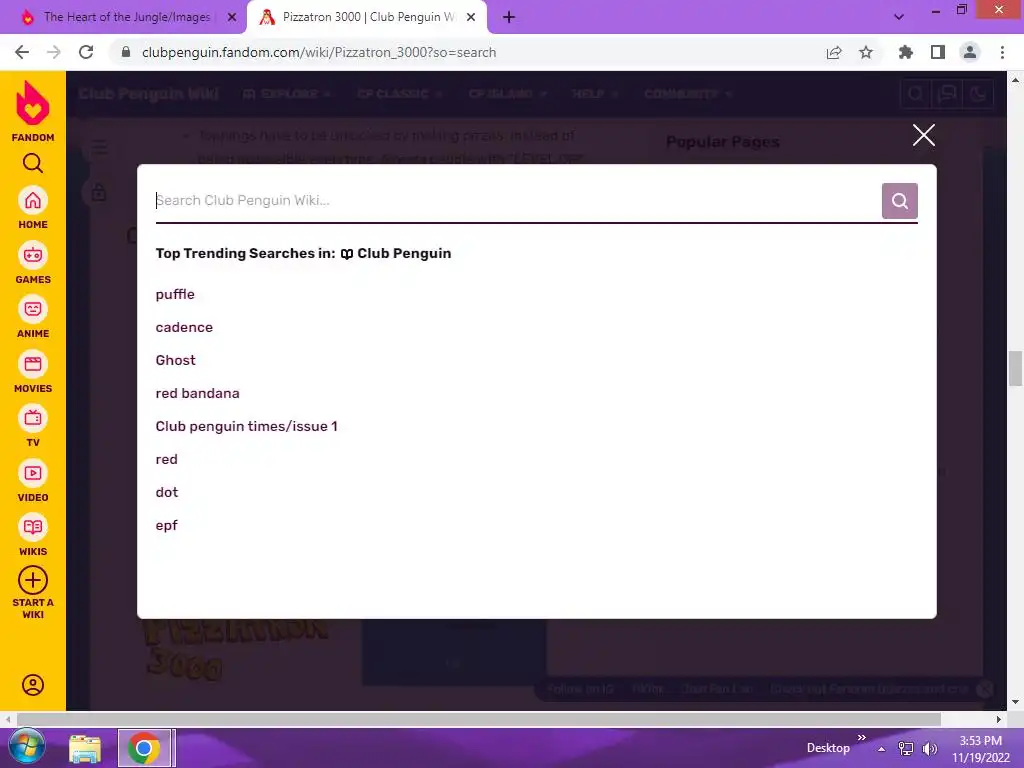The width and height of the screenshot is (1024, 768).
Task: Select trending search 'red bandana'
Action: click(197, 393)
